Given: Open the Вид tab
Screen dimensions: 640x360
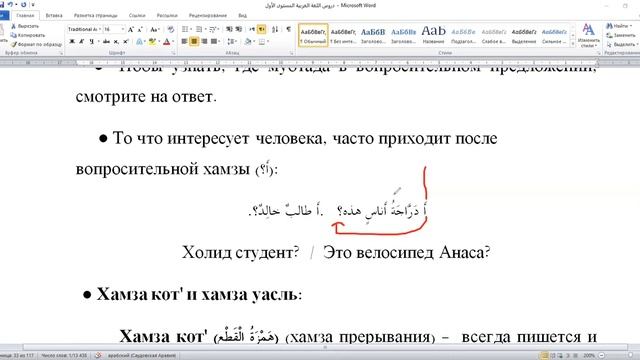Looking at the screenshot, I should (242, 15).
